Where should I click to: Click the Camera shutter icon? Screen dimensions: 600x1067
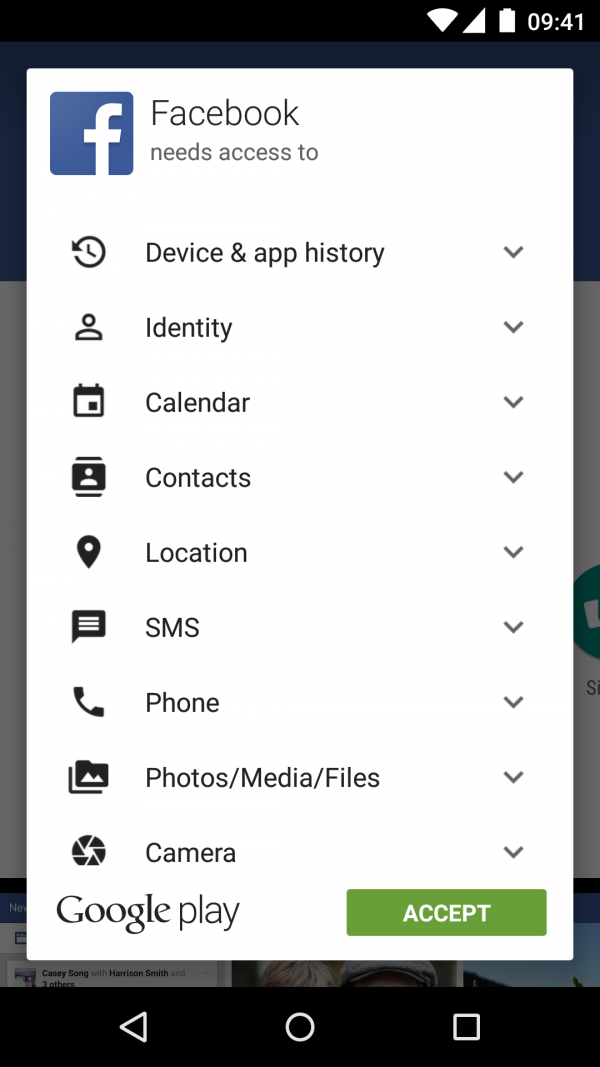click(89, 852)
